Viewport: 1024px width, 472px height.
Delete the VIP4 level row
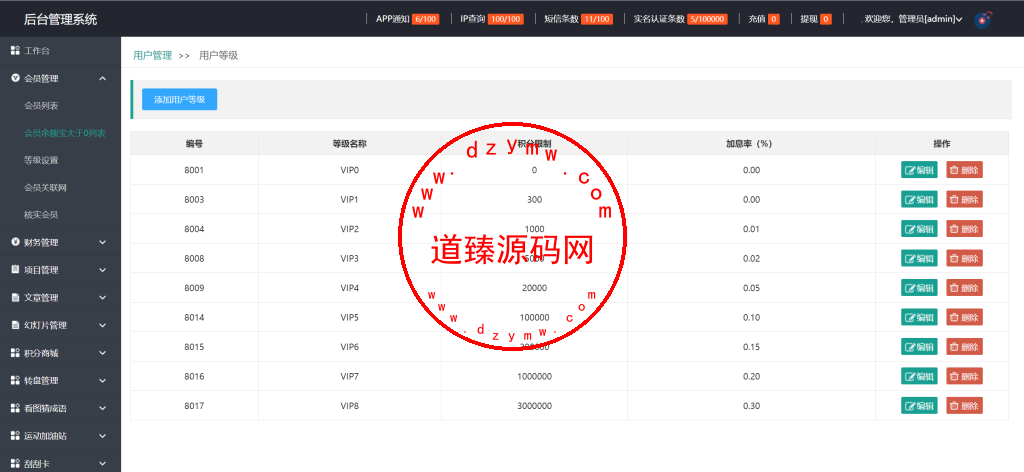[965, 288]
